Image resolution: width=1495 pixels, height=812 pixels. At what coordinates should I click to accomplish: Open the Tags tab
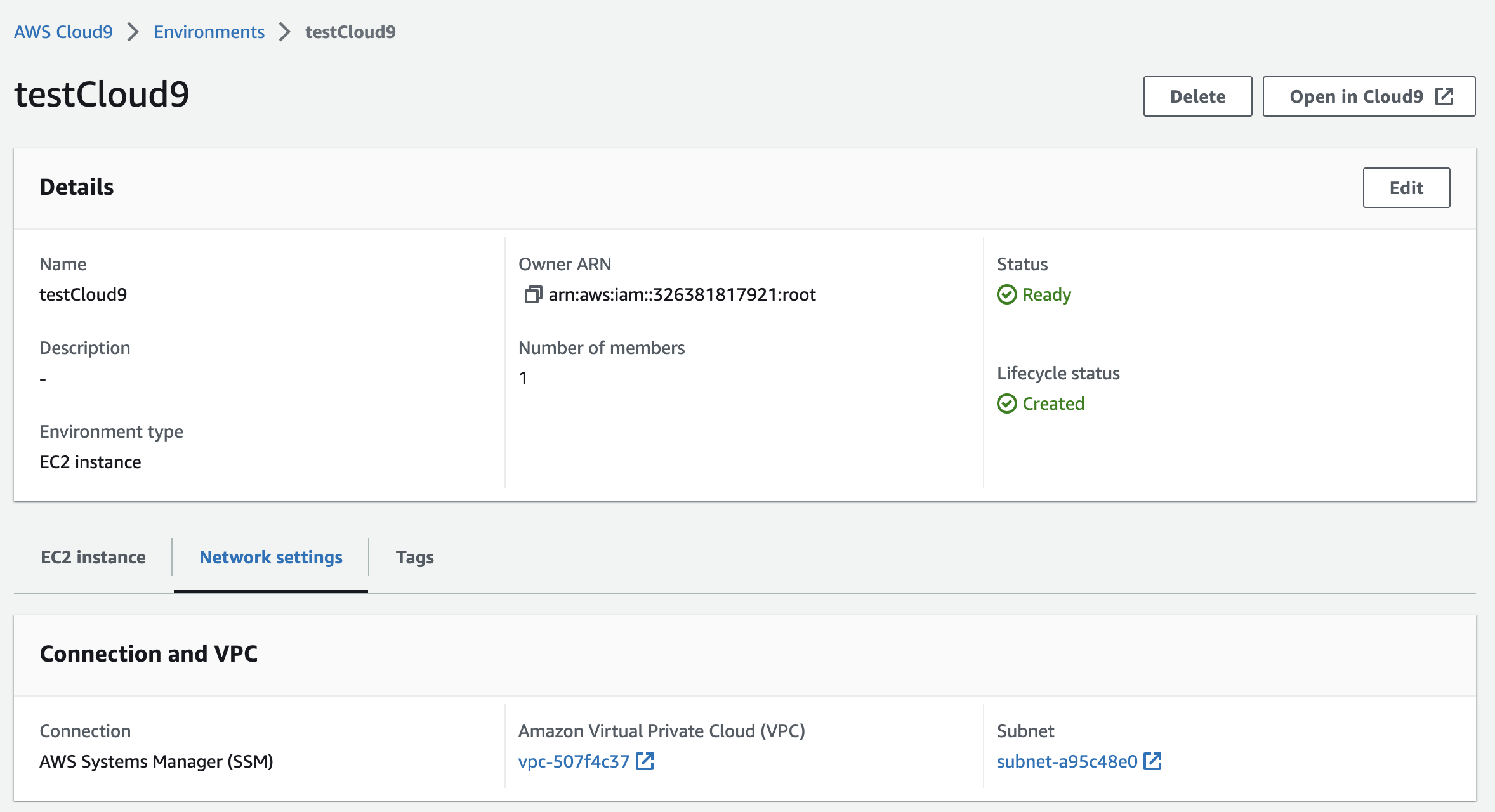click(x=415, y=557)
